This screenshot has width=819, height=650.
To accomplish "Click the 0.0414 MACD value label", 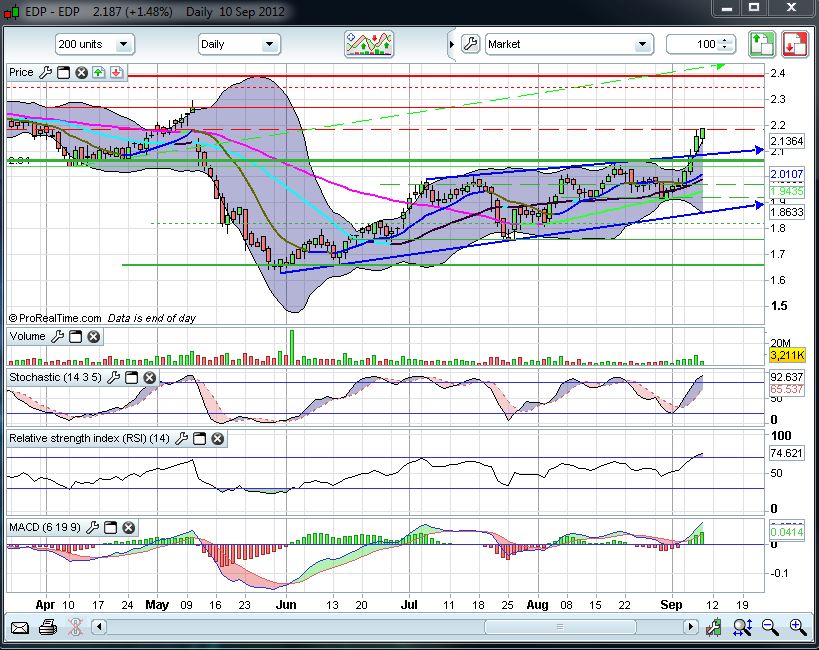I will (x=787, y=532).
